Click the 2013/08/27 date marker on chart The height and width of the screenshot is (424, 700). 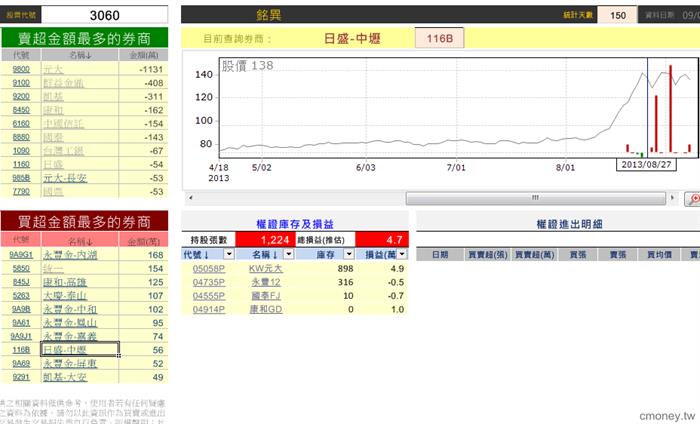(646, 165)
